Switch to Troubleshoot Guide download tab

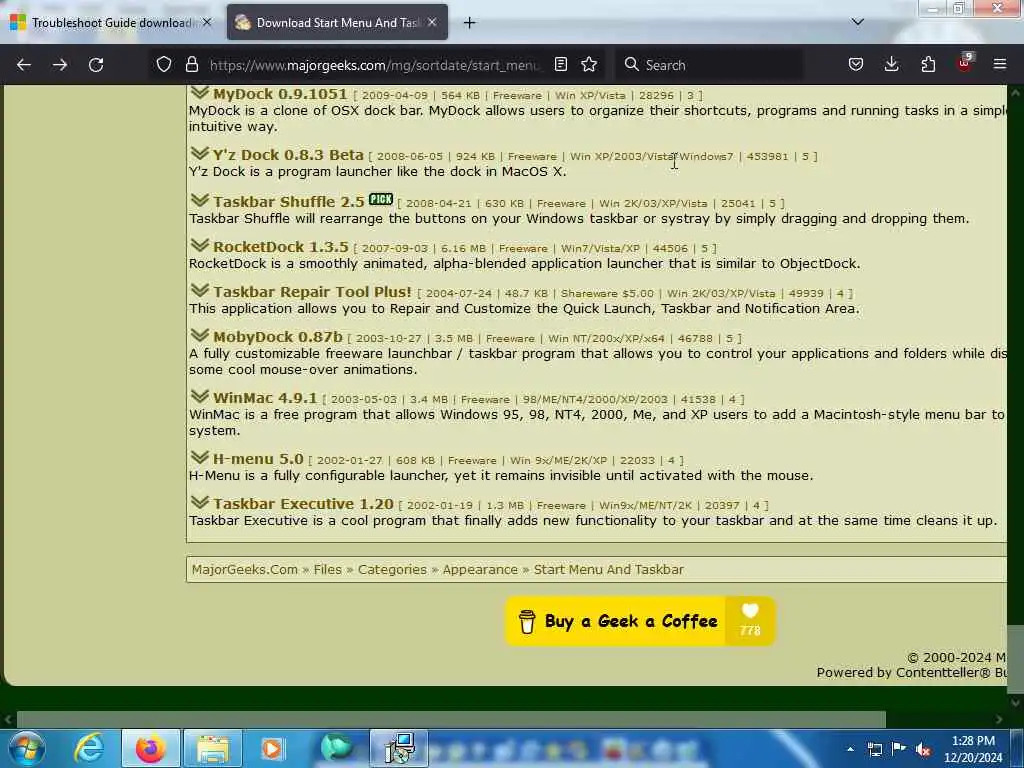click(x=111, y=23)
